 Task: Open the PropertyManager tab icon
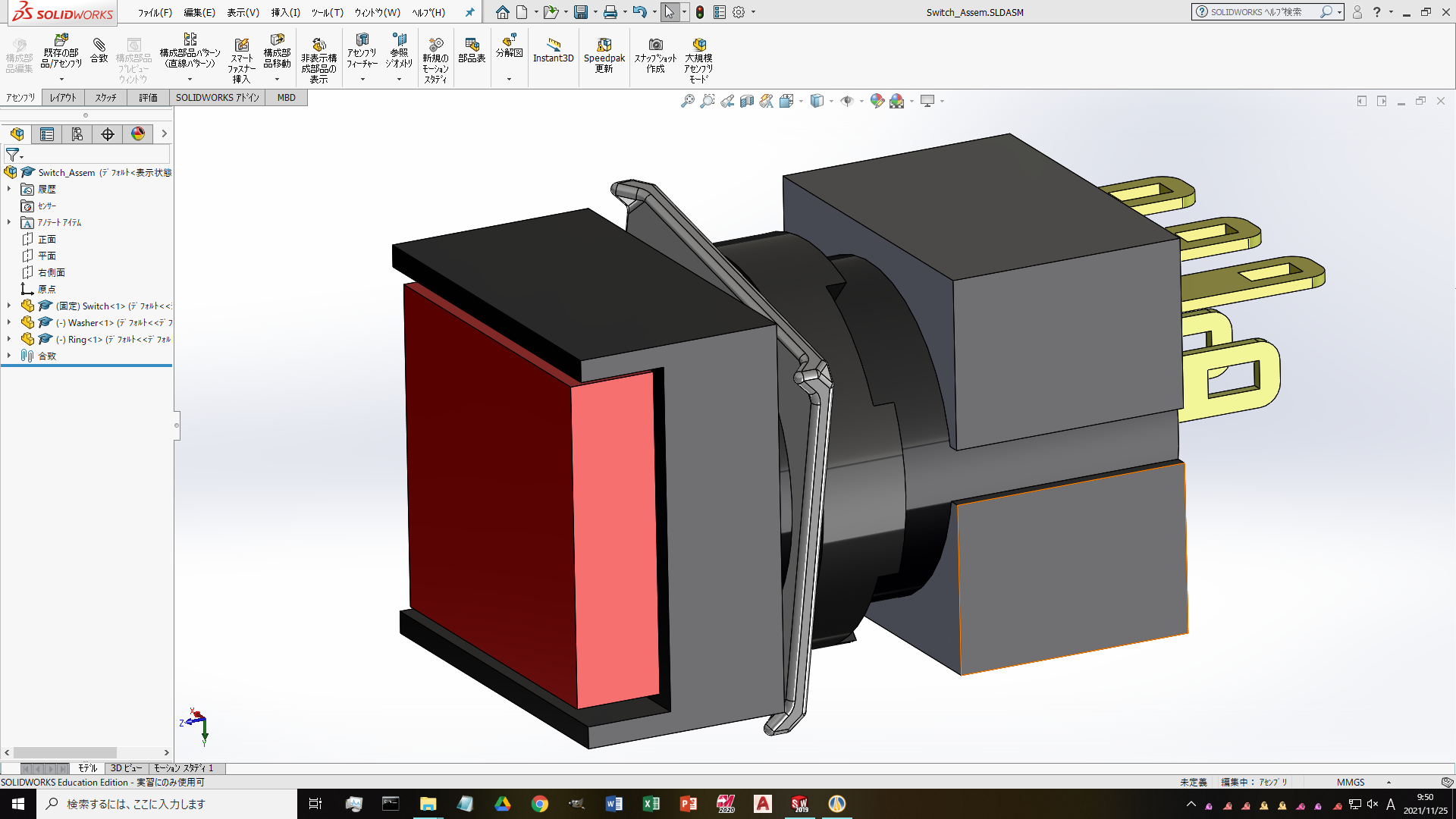click(47, 134)
